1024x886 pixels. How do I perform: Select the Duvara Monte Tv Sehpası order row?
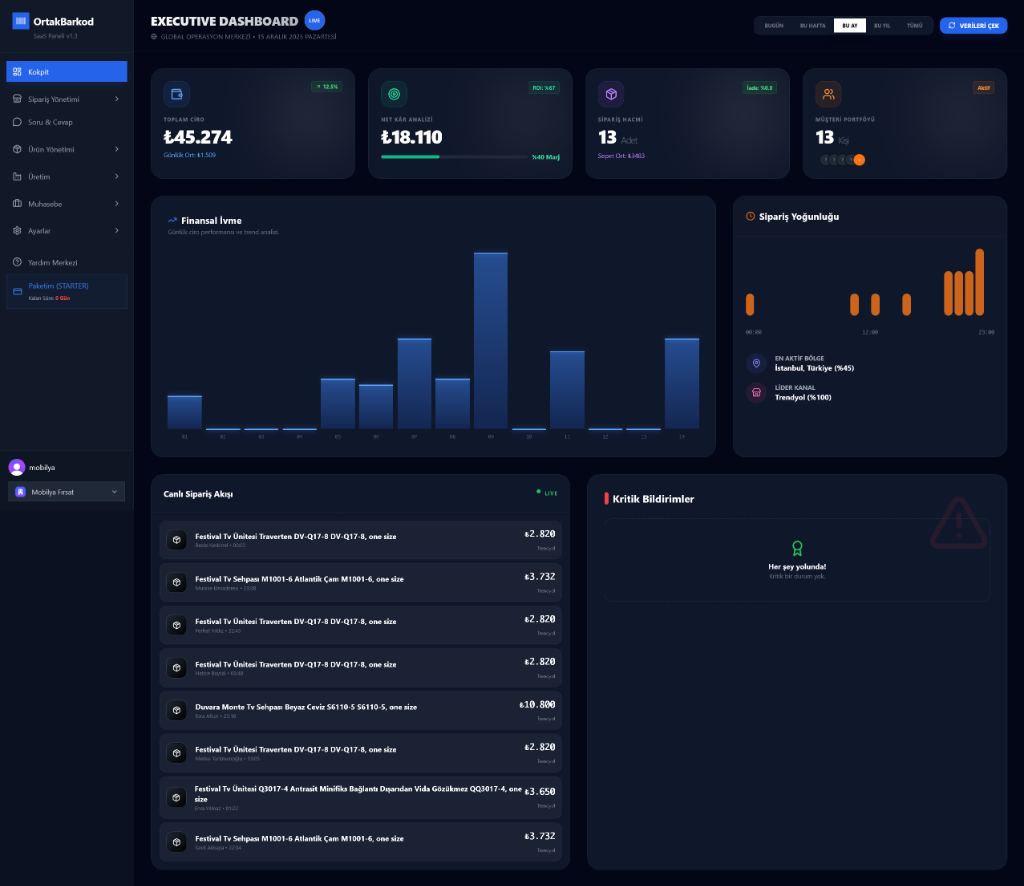pos(360,711)
